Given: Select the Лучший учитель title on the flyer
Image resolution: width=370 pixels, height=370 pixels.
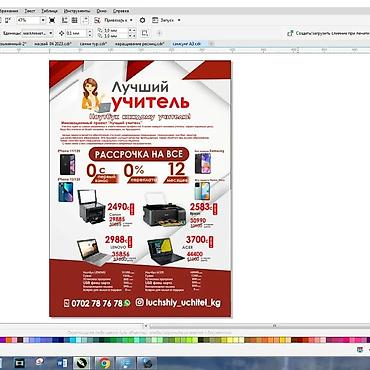Looking at the screenshot, I should pyautogui.click(x=150, y=96).
